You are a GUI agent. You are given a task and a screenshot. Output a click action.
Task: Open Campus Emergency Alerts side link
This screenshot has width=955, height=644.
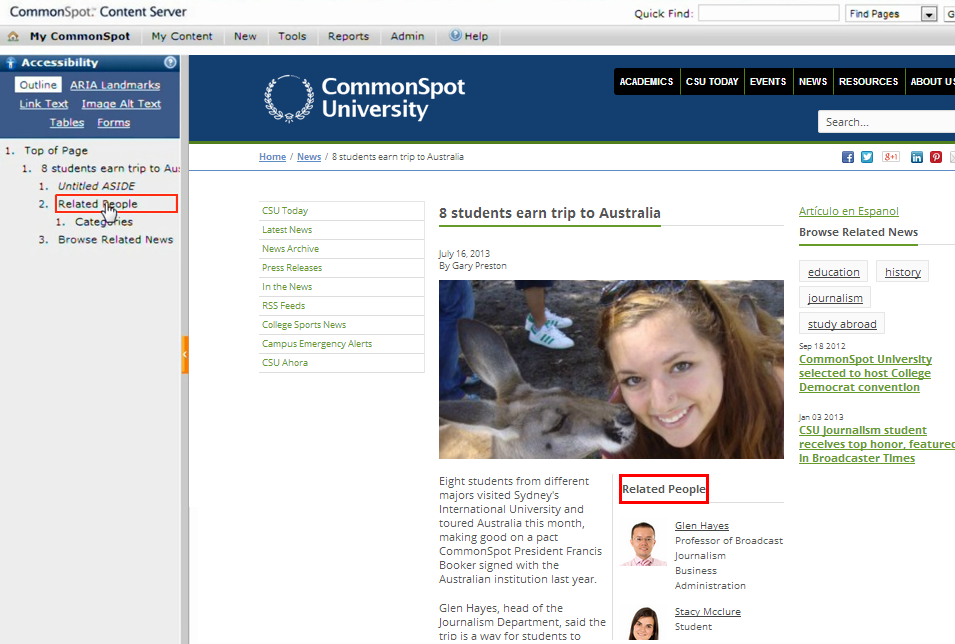pyautogui.click(x=342, y=344)
